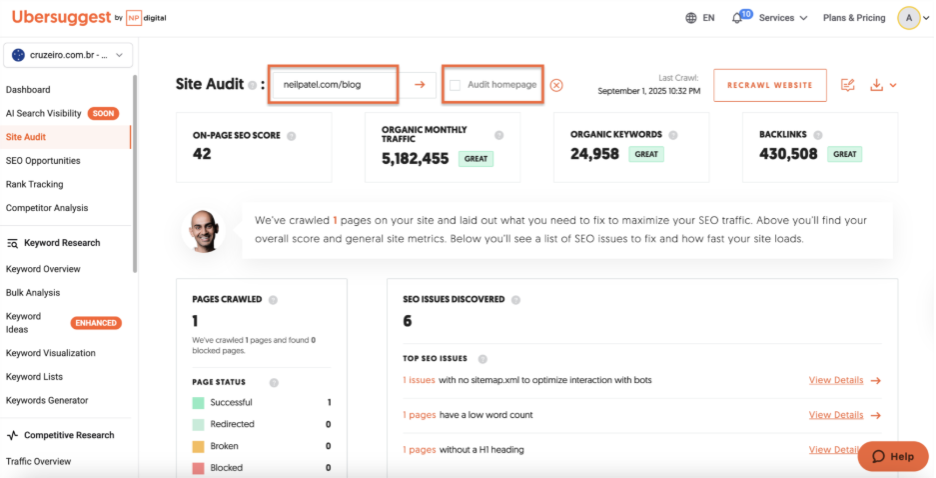This screenshot has height=478, width=936.
Task: Click arrow icon beside sitemap View Details
Action: 876,381
